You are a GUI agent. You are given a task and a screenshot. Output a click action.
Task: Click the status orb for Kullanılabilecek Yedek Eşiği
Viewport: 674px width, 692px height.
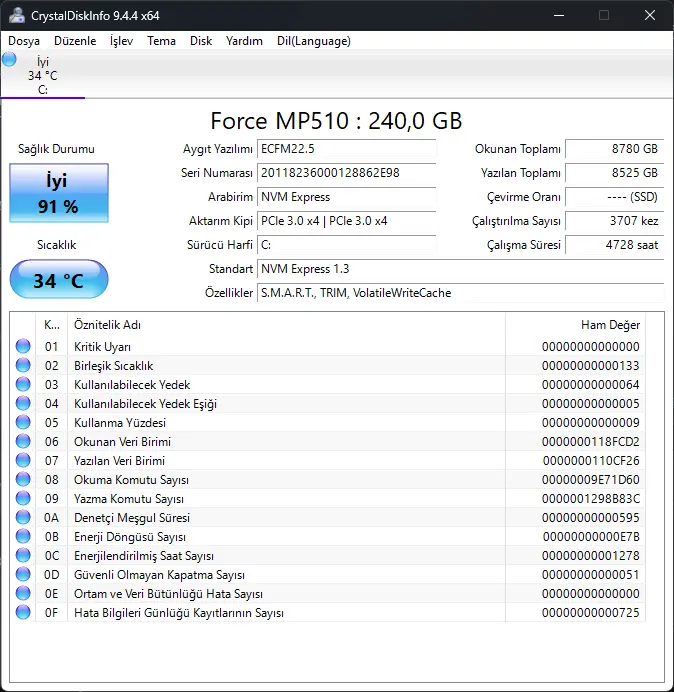click(23, 403)
